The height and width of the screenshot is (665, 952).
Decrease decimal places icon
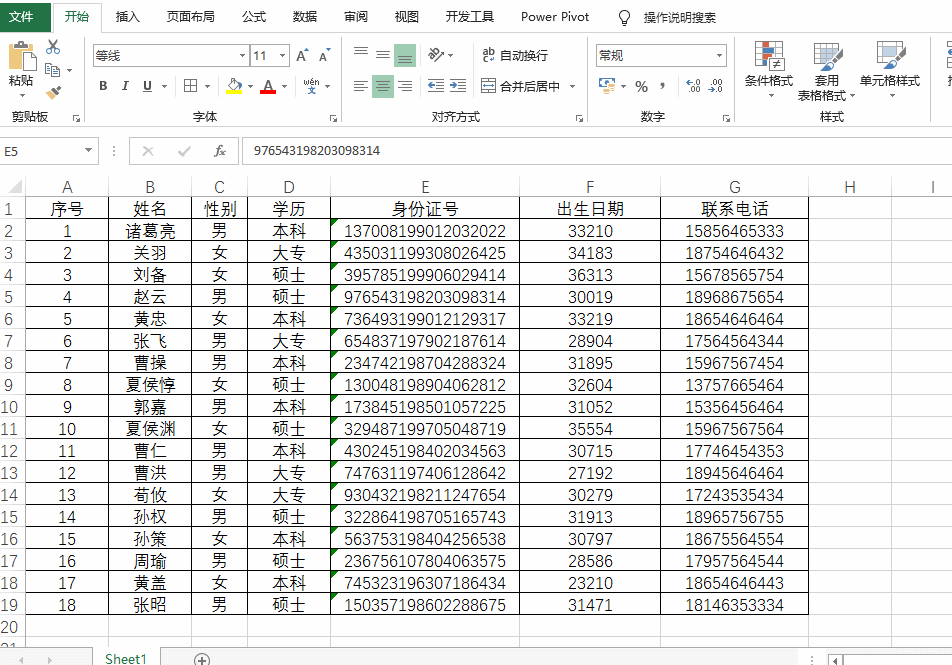(716, 86)
